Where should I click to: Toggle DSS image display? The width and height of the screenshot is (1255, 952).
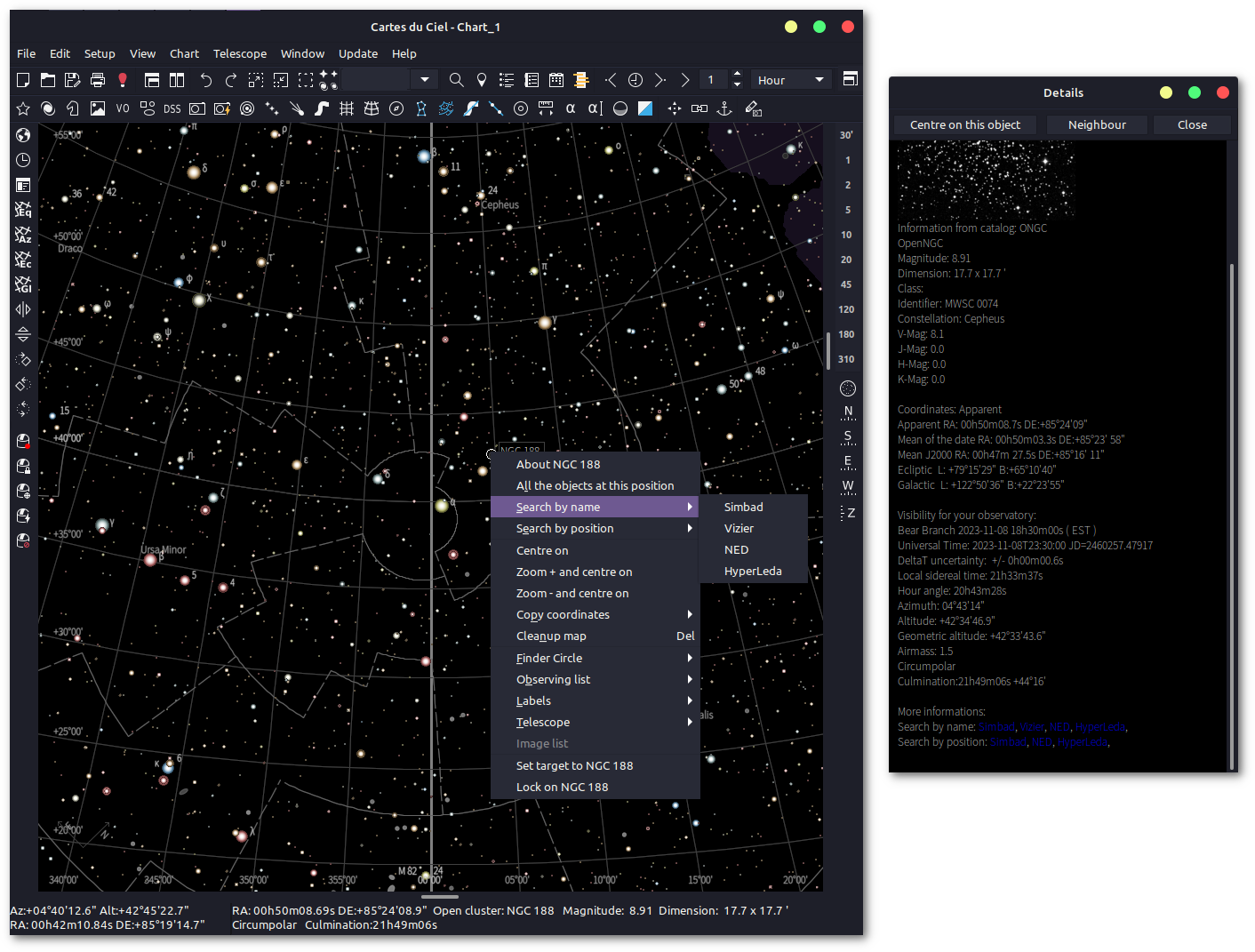click(172, 108)
